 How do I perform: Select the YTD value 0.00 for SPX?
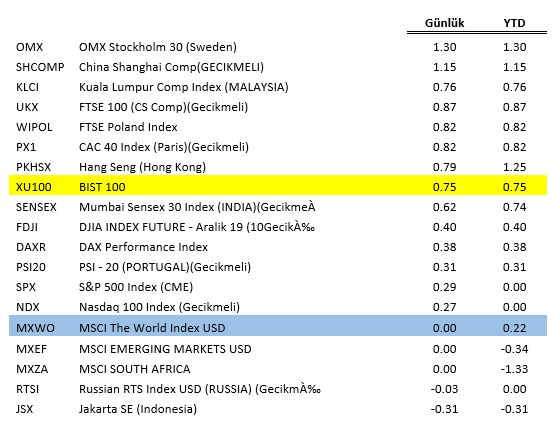coord(514,287)
